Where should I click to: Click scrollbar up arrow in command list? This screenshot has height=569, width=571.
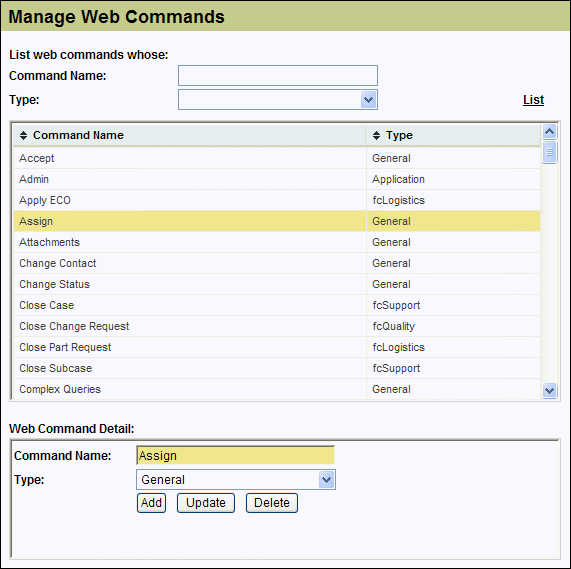tap(549, 131)
